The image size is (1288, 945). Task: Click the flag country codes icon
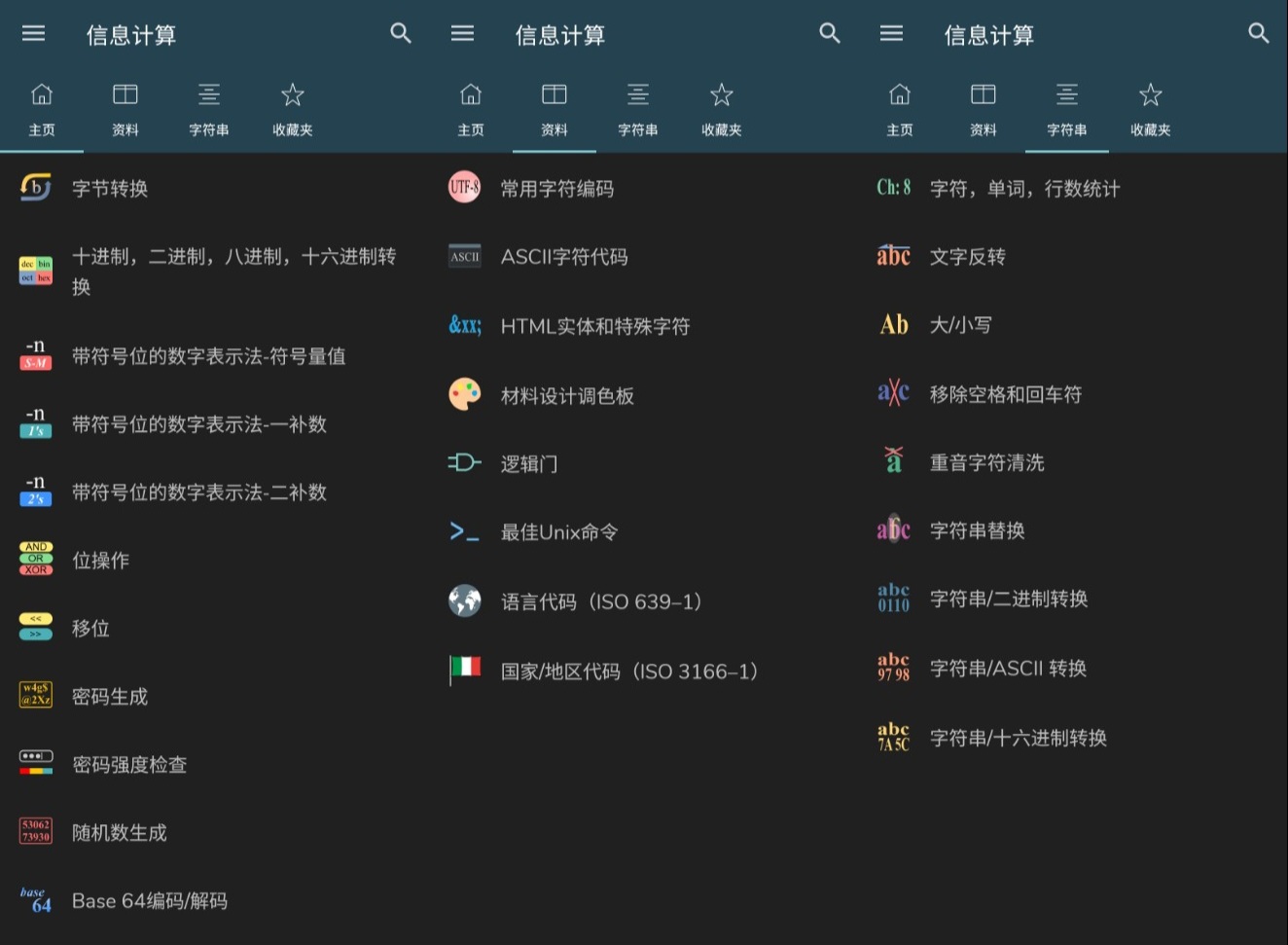pyautogui.click(x=465, y=670)
